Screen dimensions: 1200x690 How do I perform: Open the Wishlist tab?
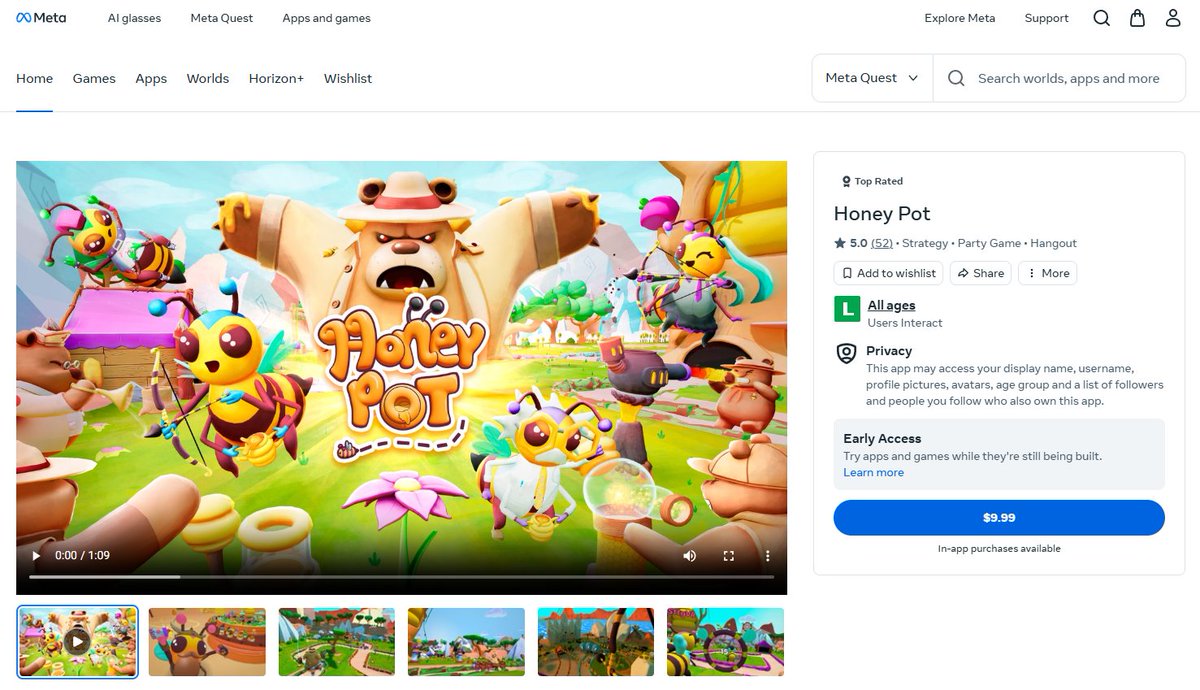point(348,78)
